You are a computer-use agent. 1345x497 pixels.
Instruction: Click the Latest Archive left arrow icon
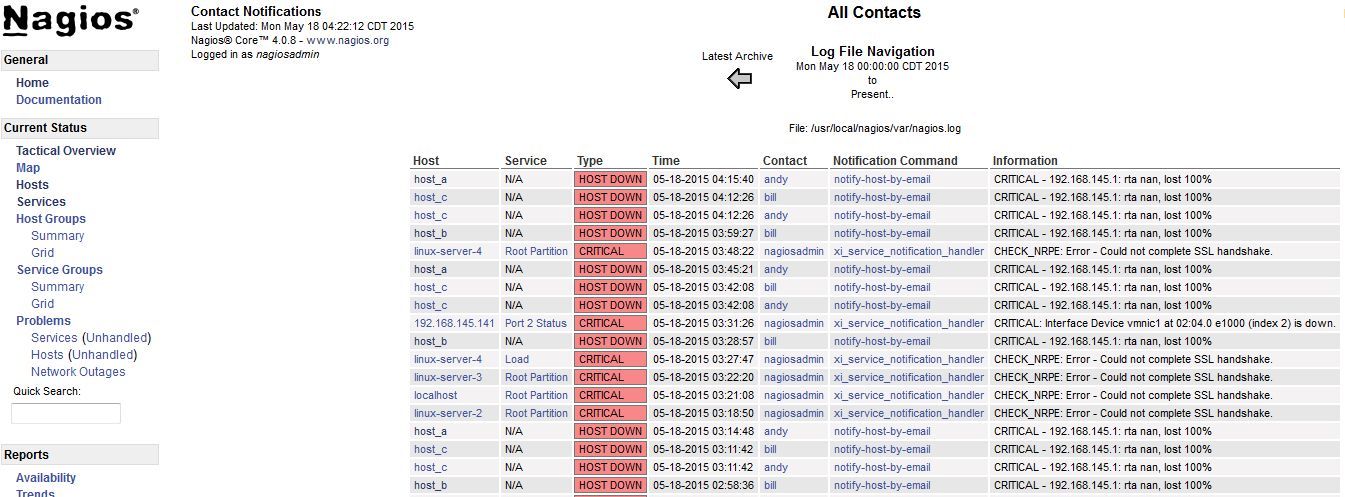coord(739,79)
